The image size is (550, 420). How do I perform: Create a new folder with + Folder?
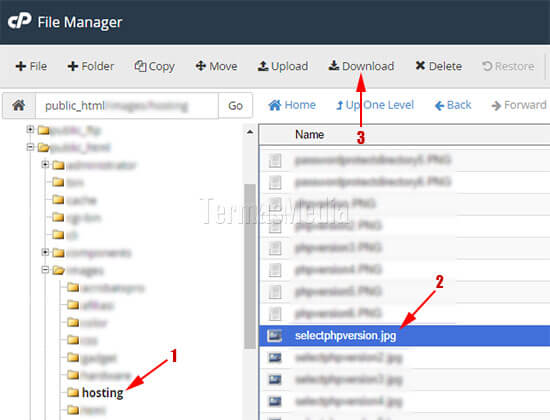[90, 66]
